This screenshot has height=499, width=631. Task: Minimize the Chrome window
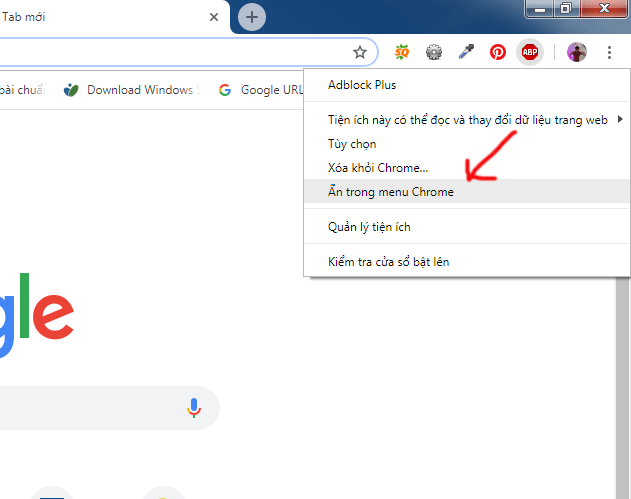[x=540, y=8]
